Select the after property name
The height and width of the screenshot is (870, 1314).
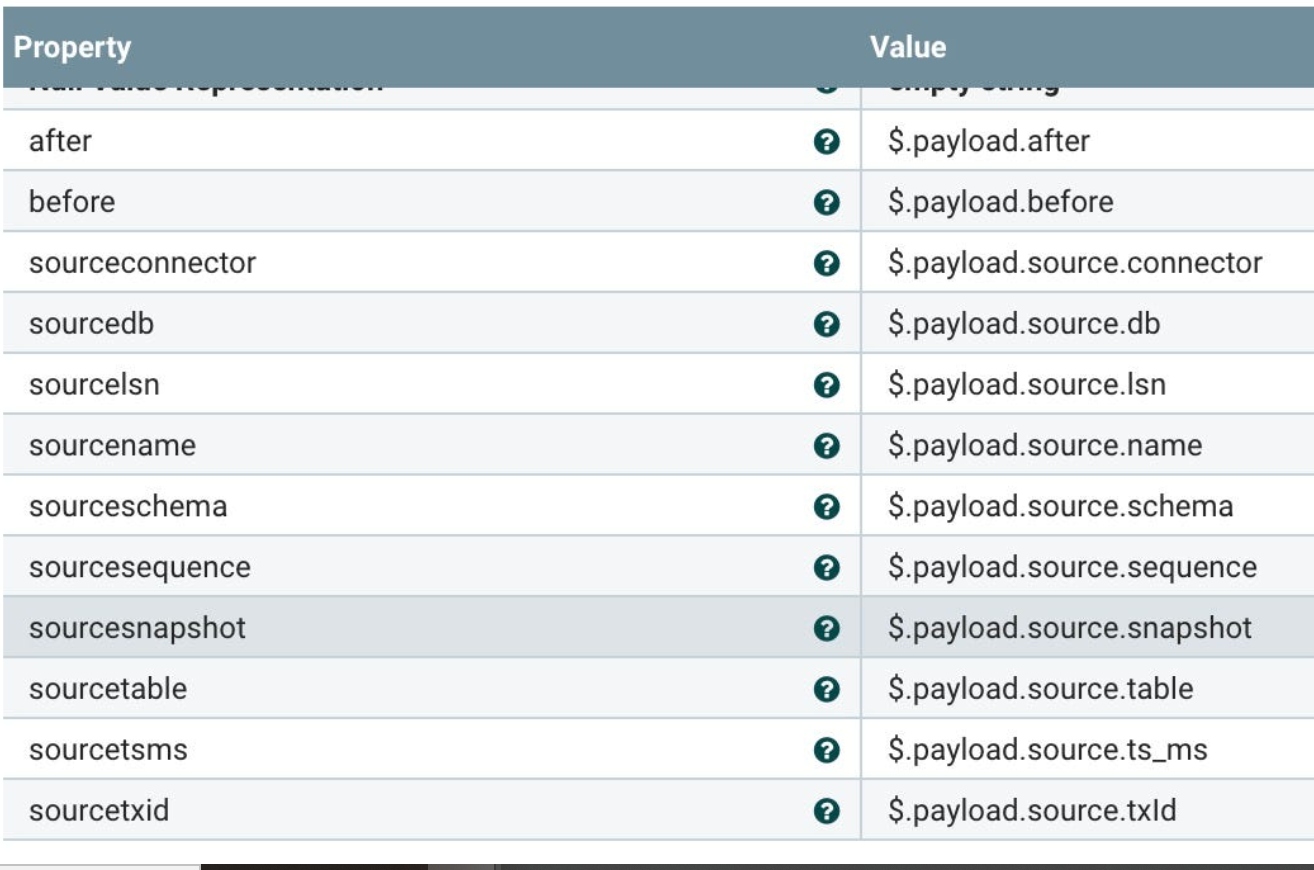(x=60, y=141)
